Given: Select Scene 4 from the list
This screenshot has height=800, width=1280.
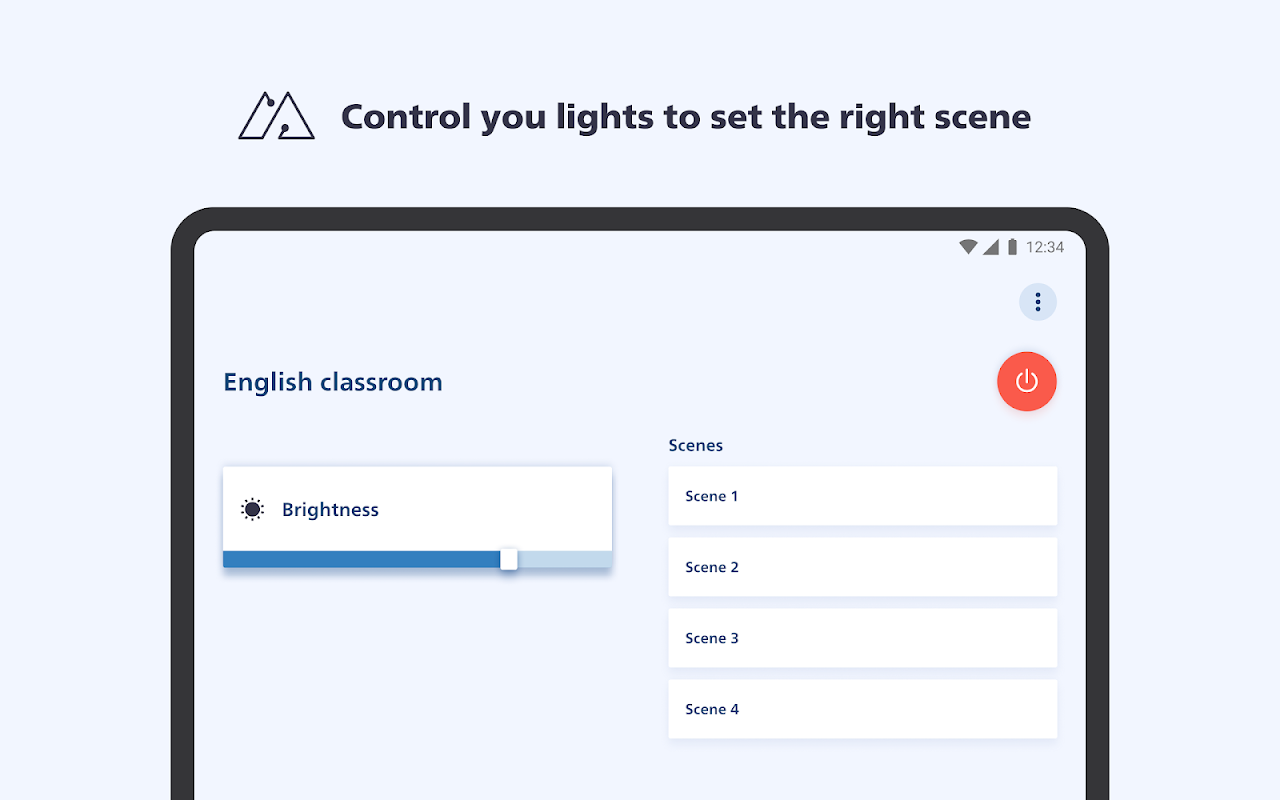Looking at the screenshot, I should click(863, 709).
